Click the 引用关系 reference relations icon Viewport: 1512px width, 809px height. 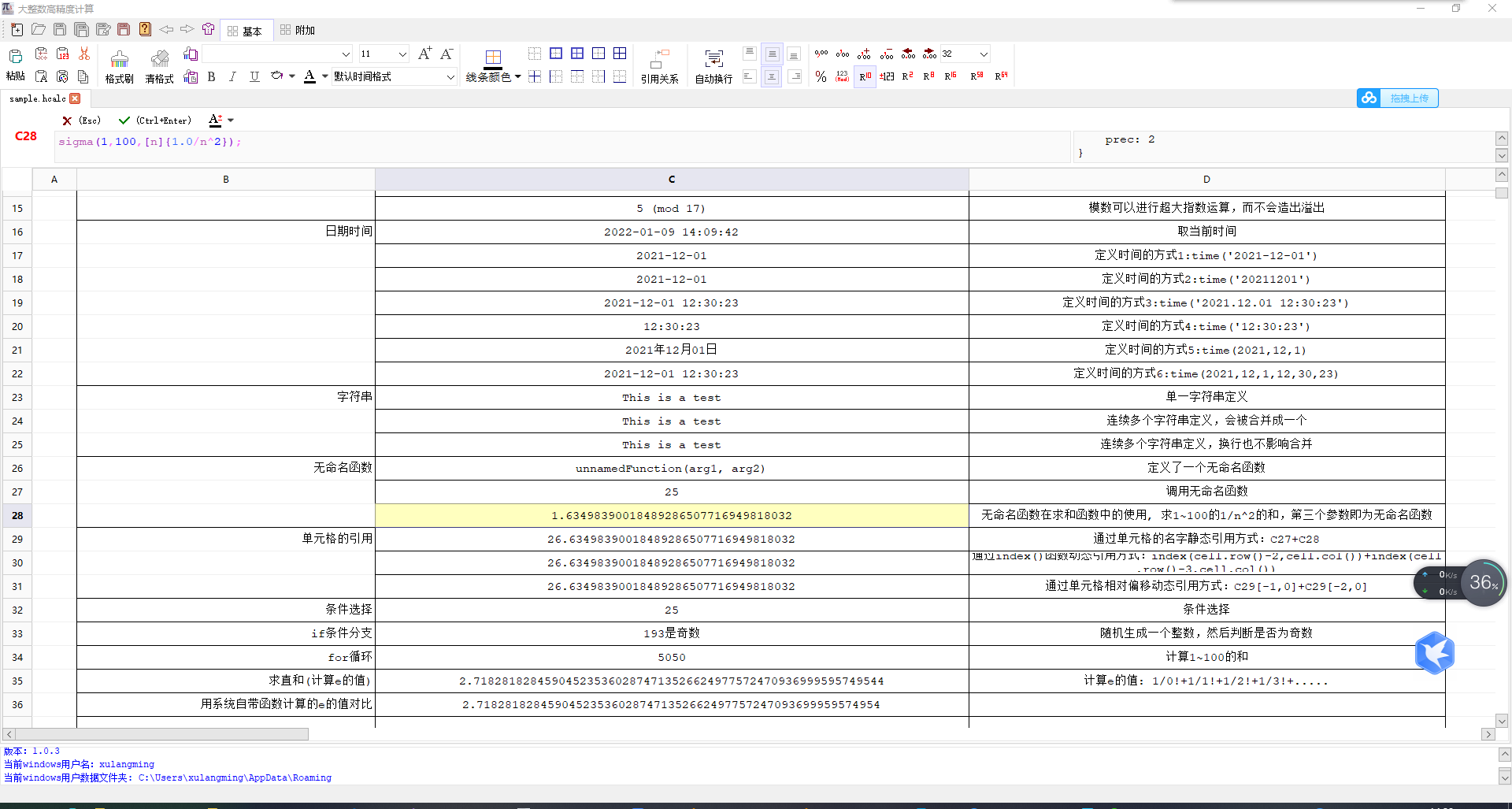[x=659, y=67]
